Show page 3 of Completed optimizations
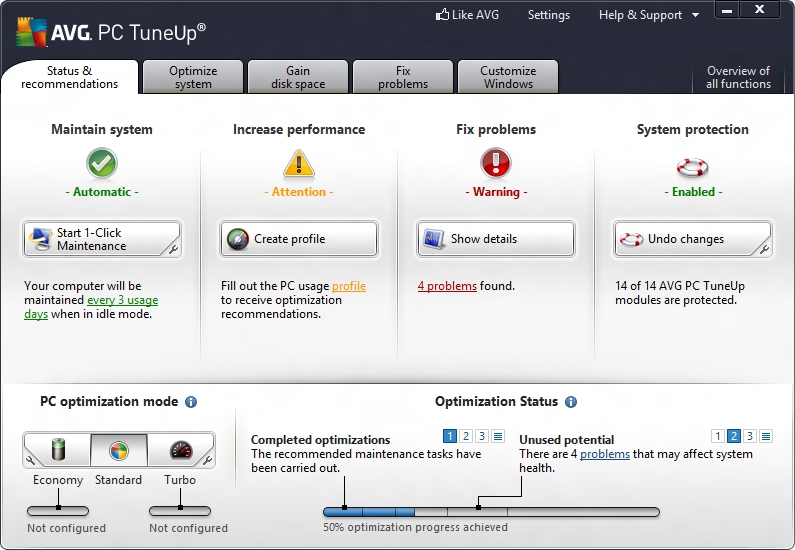The height and width of the screenshot is (550, 795). tap(482, 436)
